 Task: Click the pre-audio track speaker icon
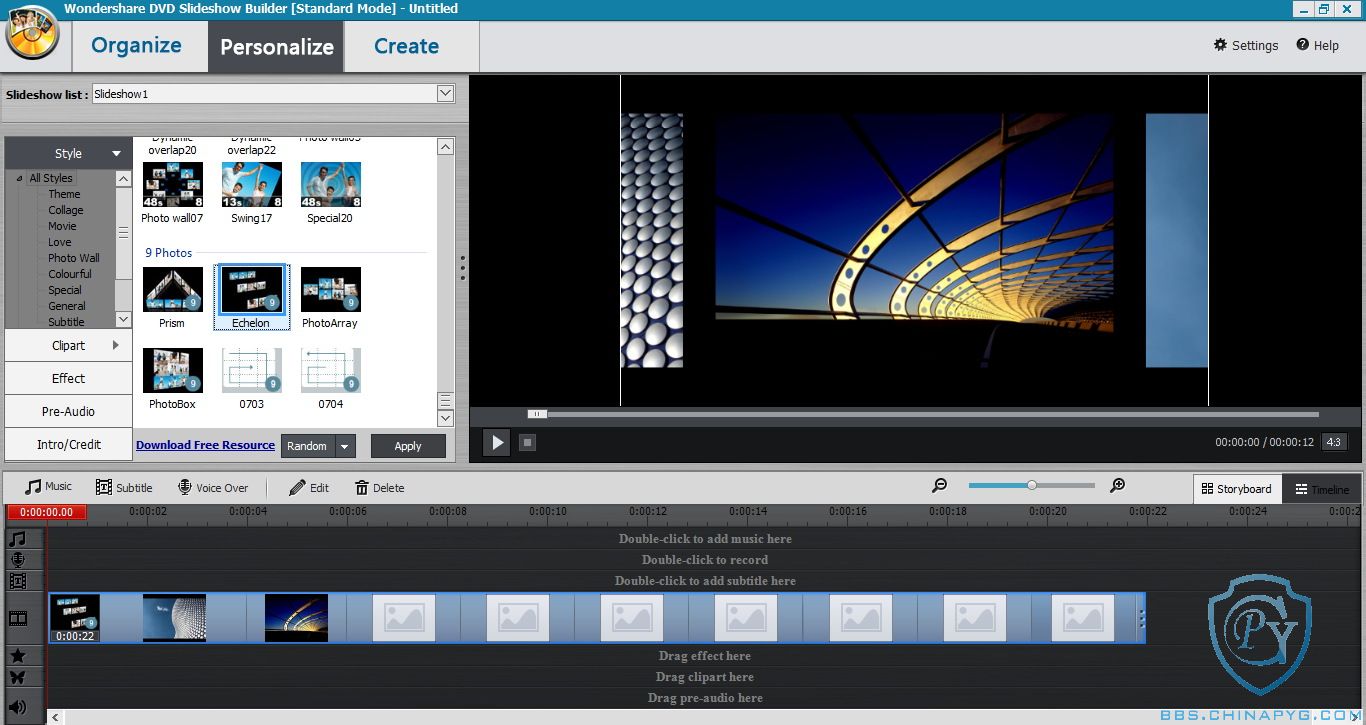click(17, 707)
